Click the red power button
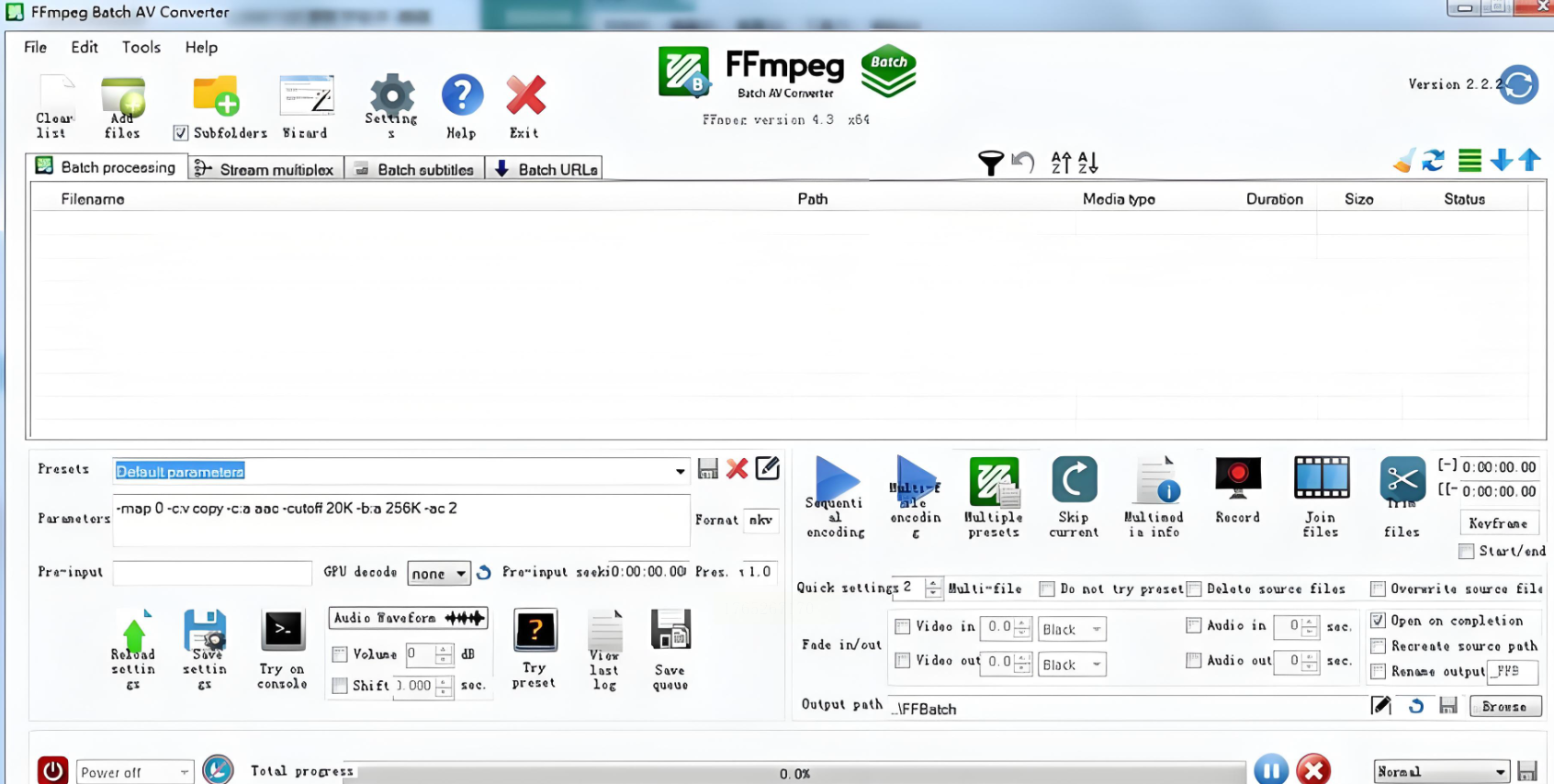Viewport: 1554px width, 784px height. 52,770
